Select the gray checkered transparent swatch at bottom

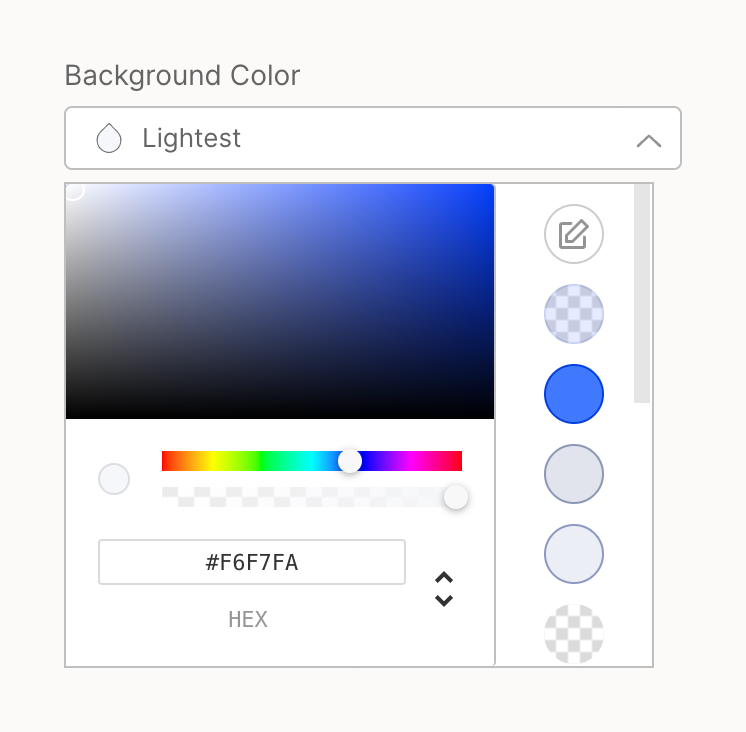click(574, 633)
